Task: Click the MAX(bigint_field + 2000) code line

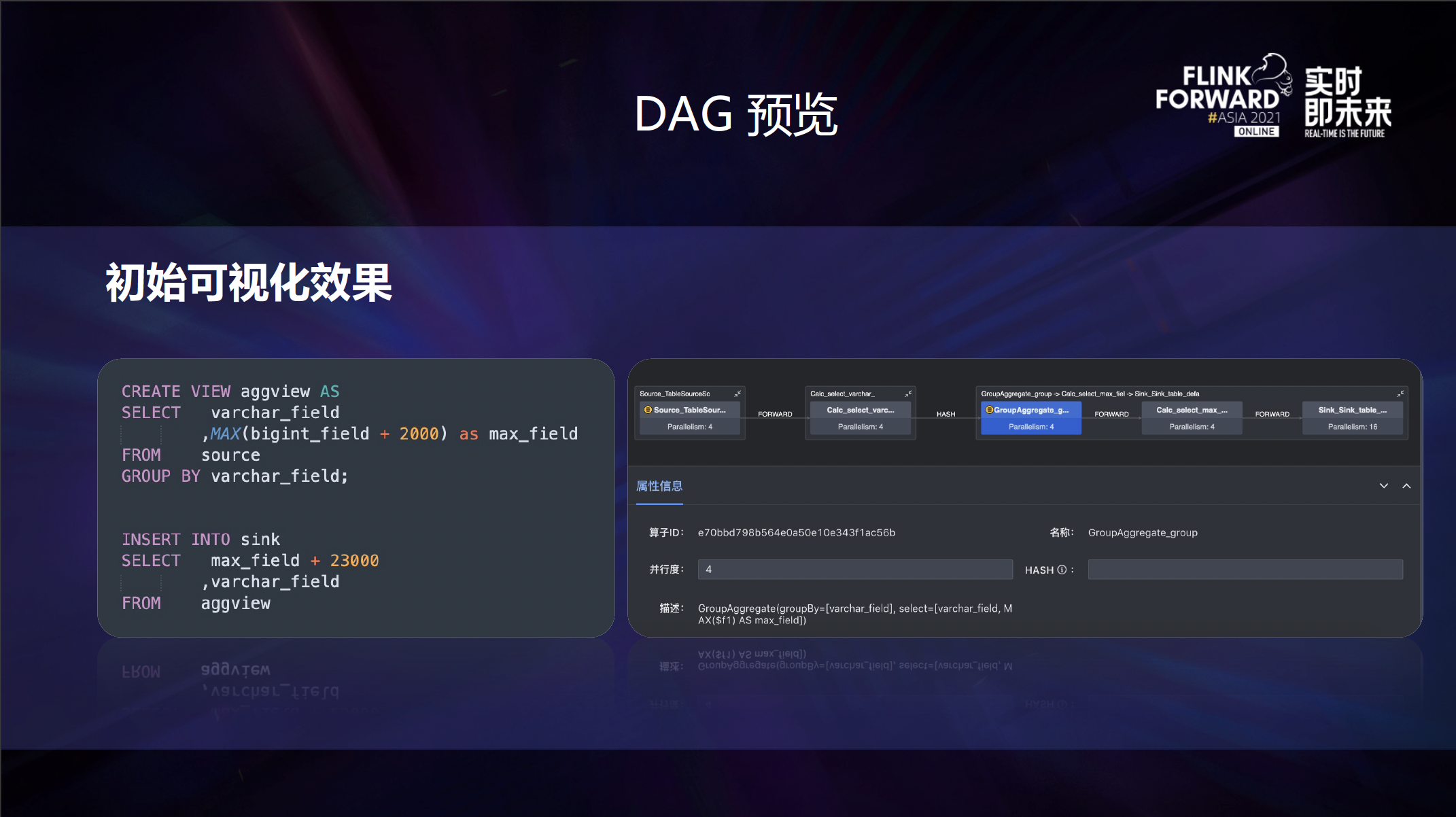Action: (x=389, y=434)
